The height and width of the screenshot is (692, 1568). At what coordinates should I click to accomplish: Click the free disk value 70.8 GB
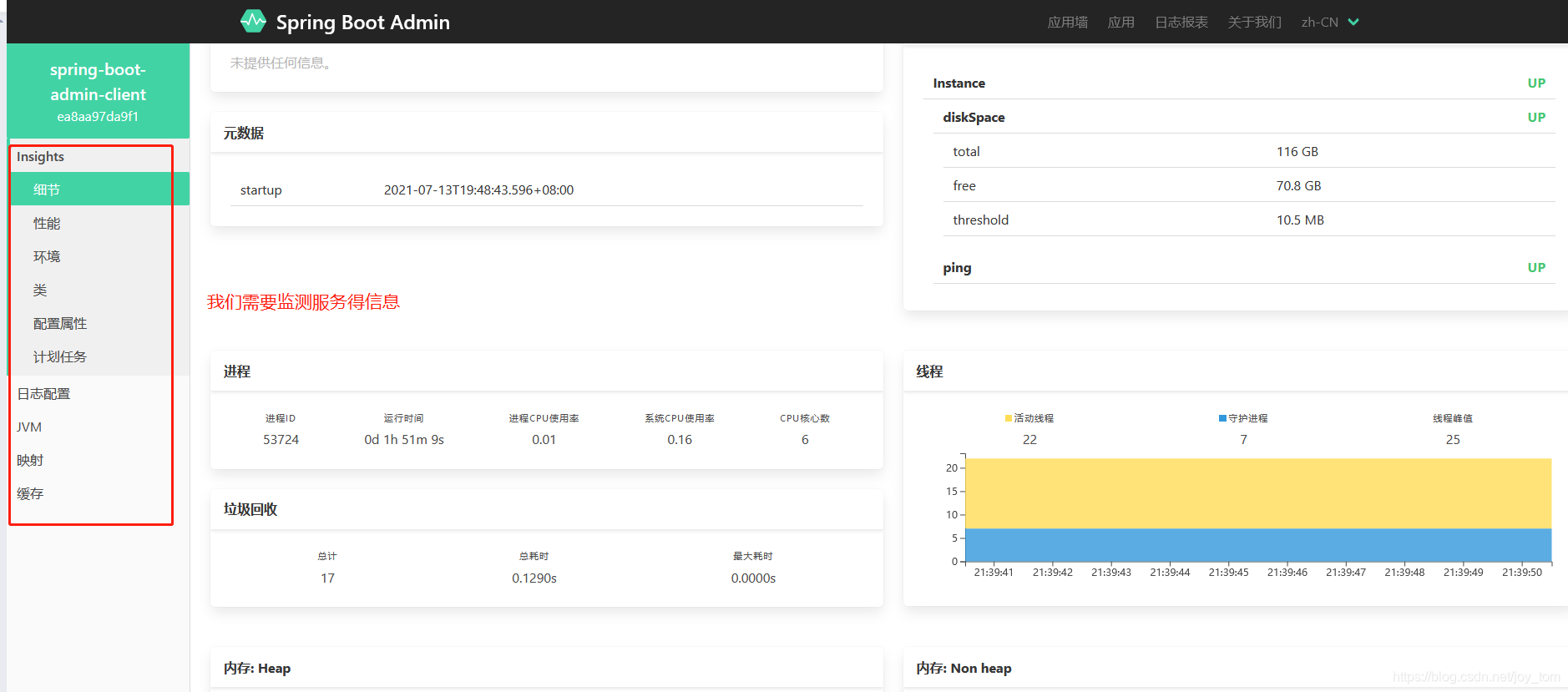1298,185
